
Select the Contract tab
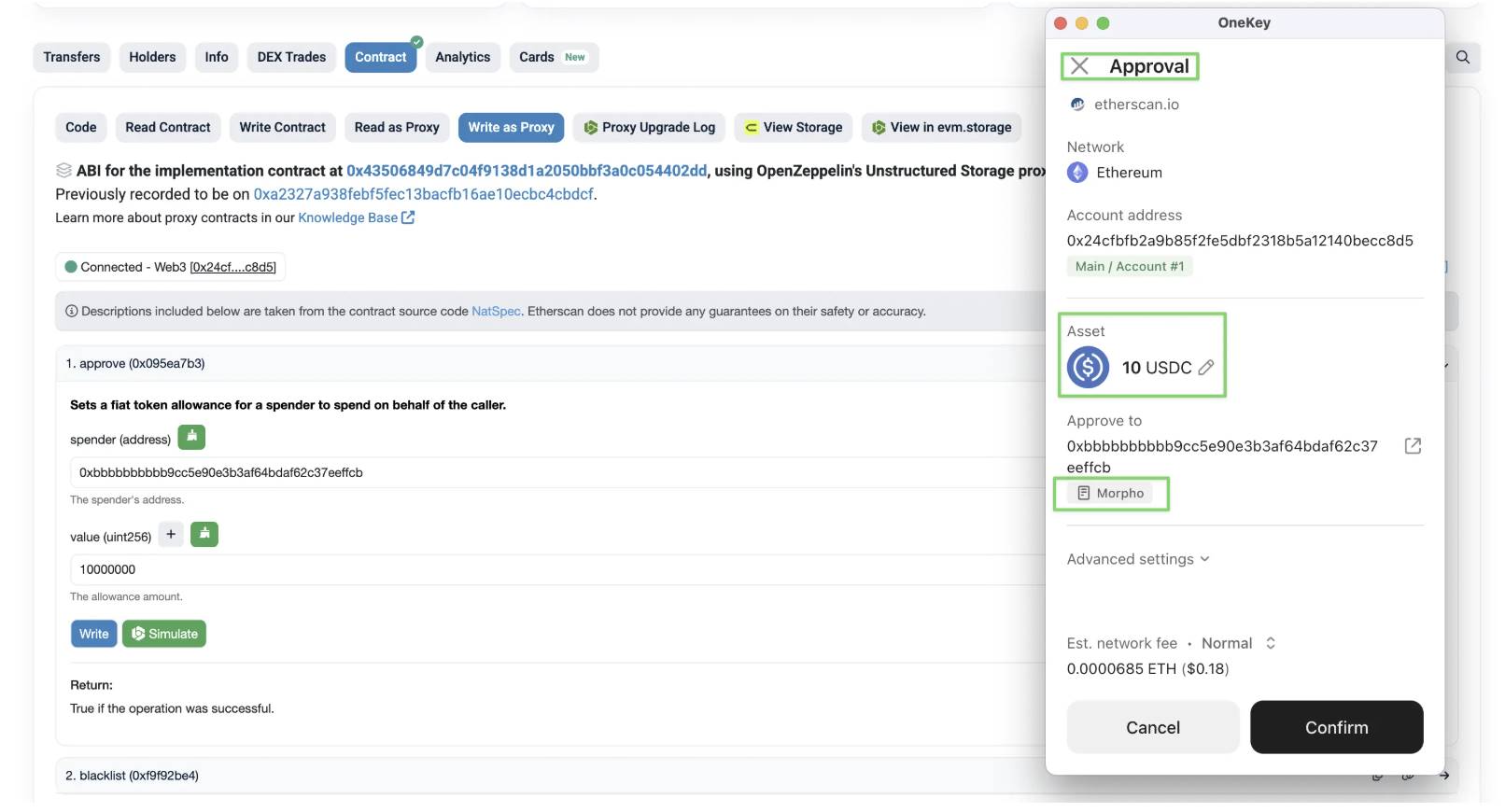coord(380,57)
